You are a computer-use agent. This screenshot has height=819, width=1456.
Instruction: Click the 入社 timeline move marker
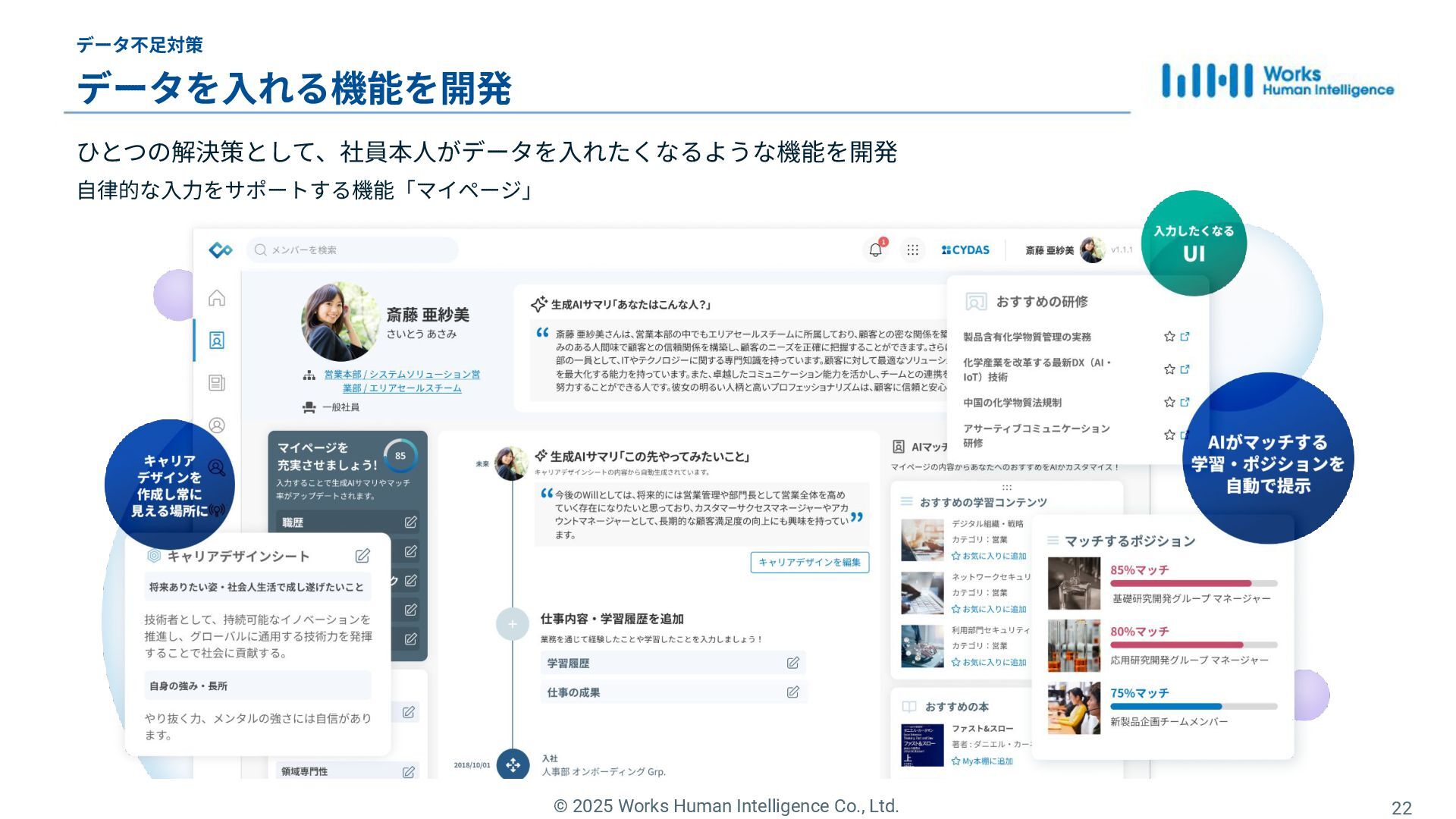(513, 764)
